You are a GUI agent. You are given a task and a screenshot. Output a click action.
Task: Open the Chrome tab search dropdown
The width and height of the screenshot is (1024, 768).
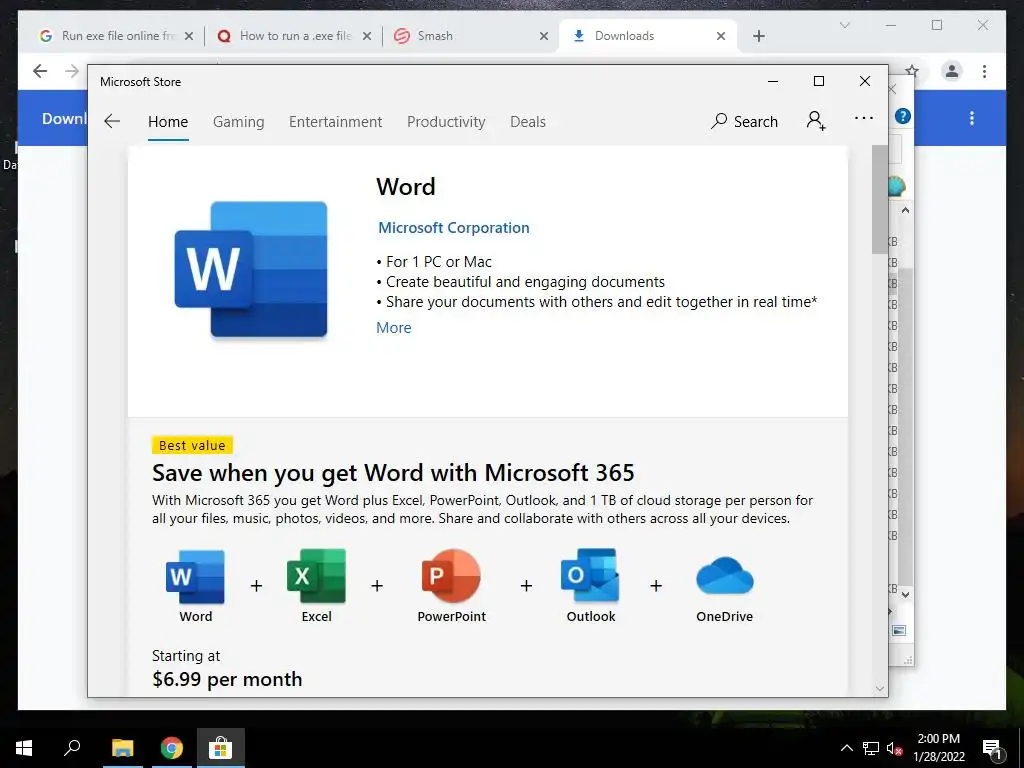point(844,25)
